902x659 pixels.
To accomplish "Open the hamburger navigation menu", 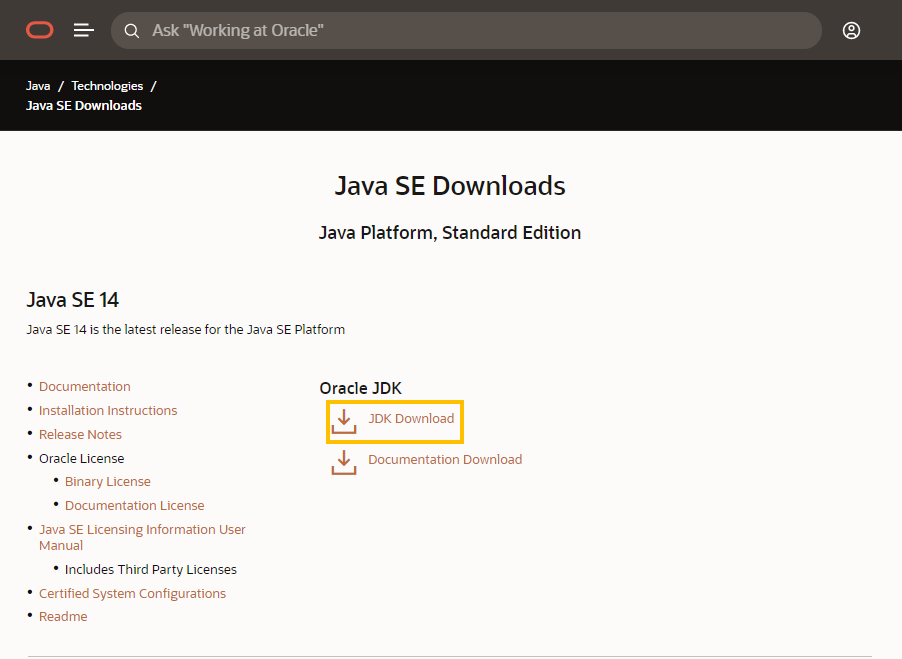I will (x=83, y=30).
